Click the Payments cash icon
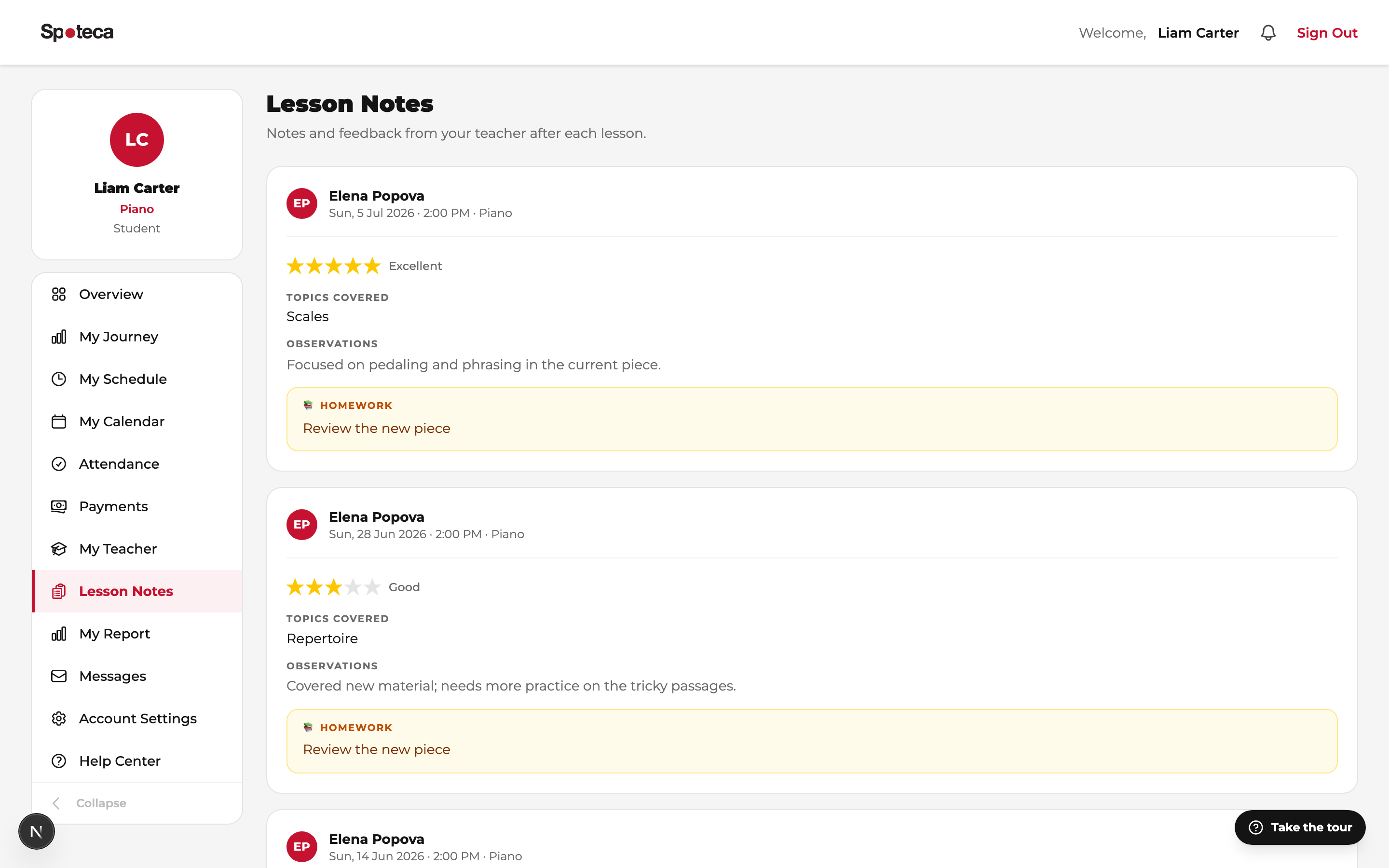 (x=58, y=506)
